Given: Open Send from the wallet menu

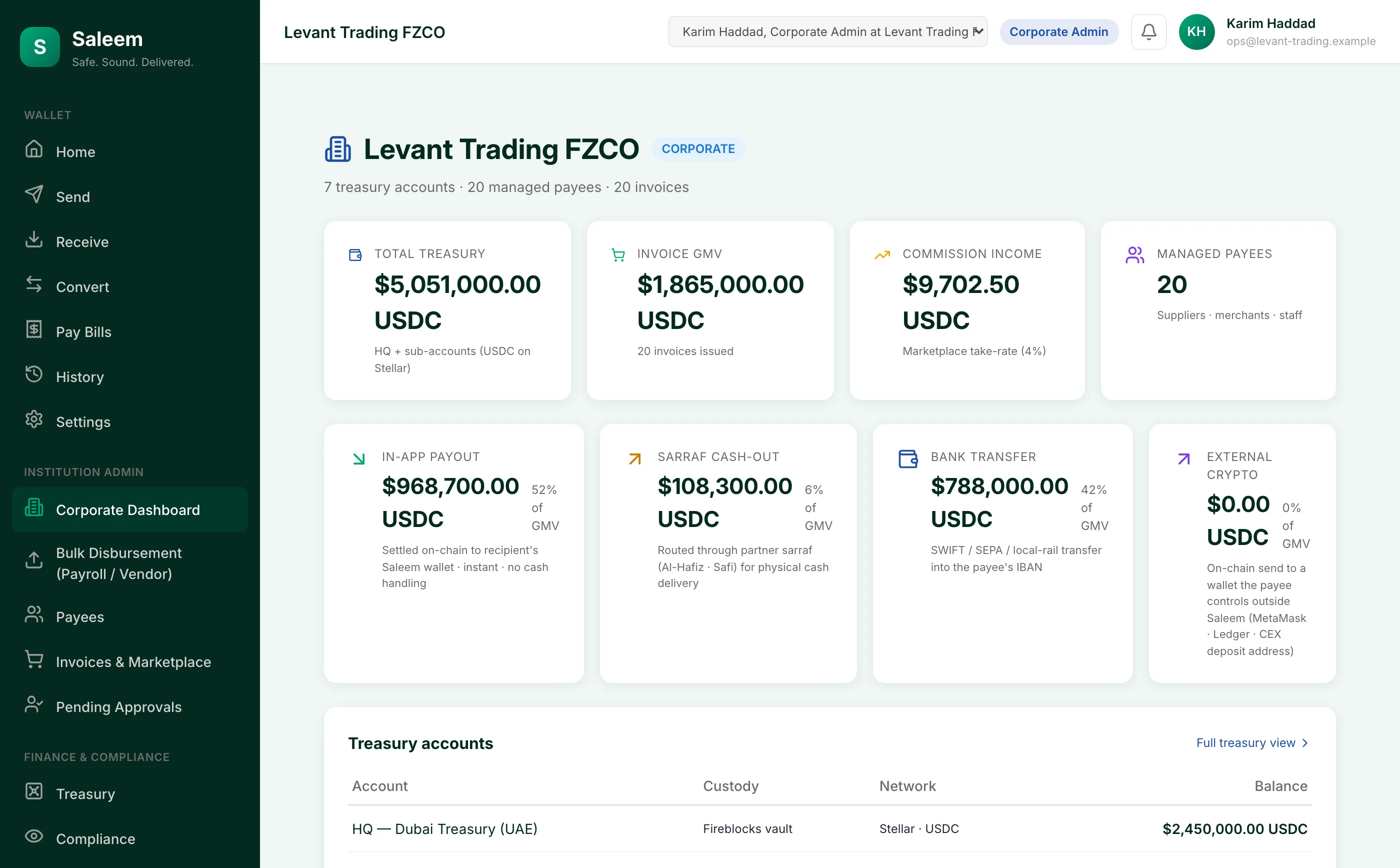Looking at the screenshot, I should point(129,196).
